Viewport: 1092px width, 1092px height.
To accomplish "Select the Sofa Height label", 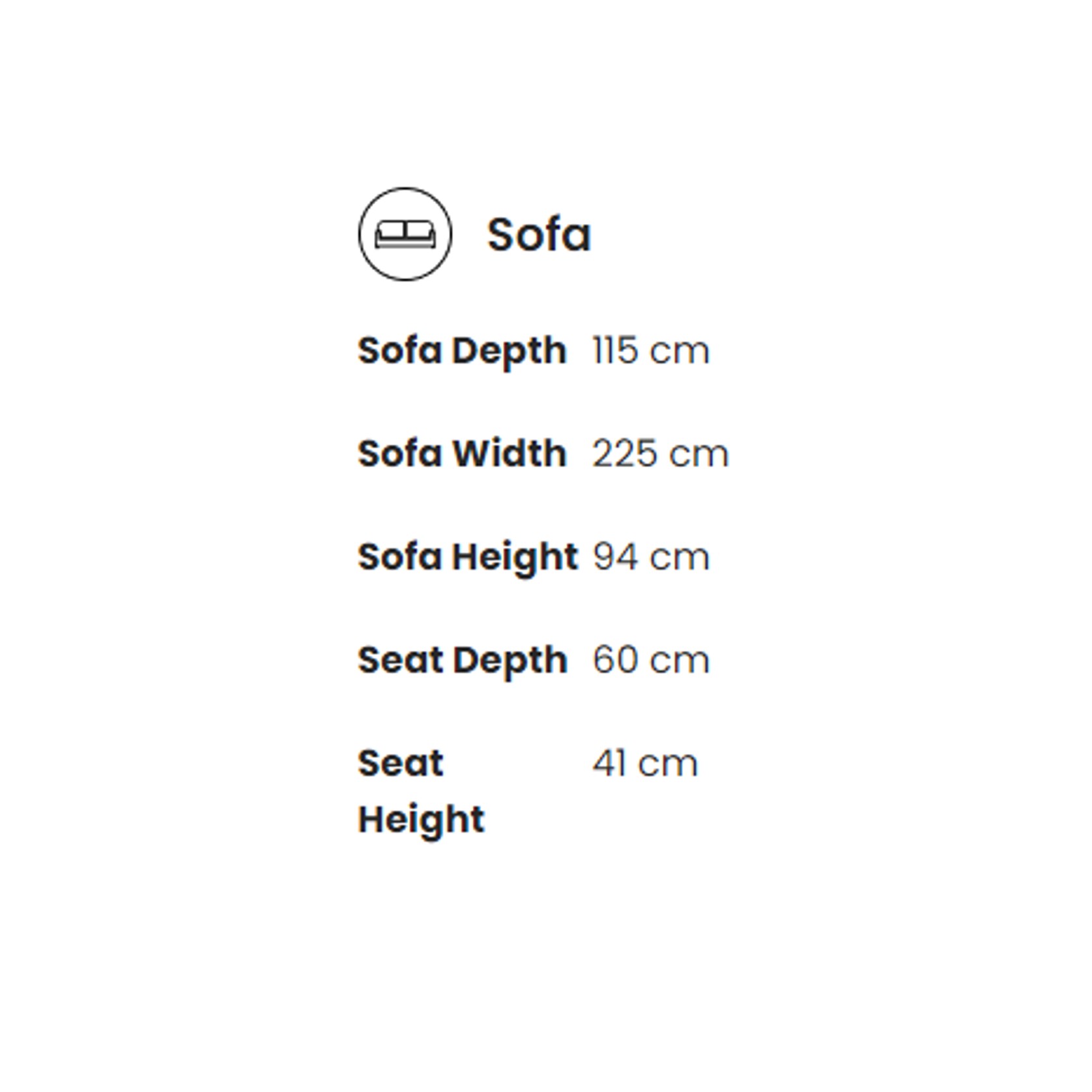I will 468,558.
